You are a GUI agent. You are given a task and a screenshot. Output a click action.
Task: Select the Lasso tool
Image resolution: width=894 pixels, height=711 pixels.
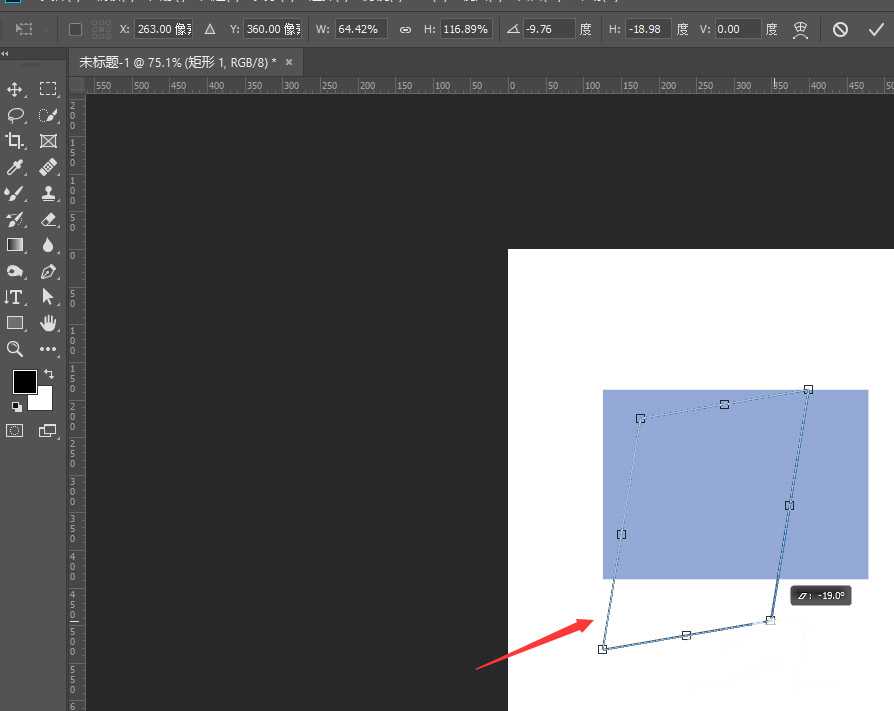(x=15, y=115)
